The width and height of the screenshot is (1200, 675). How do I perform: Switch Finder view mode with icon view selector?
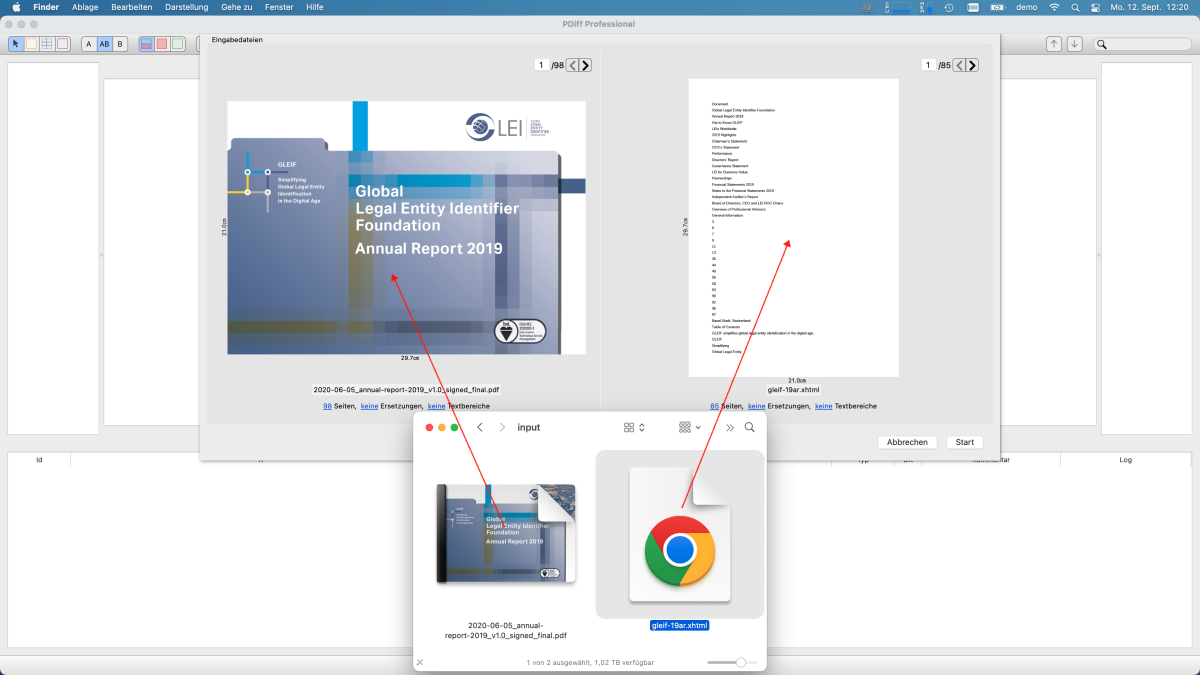pos(634,427)
